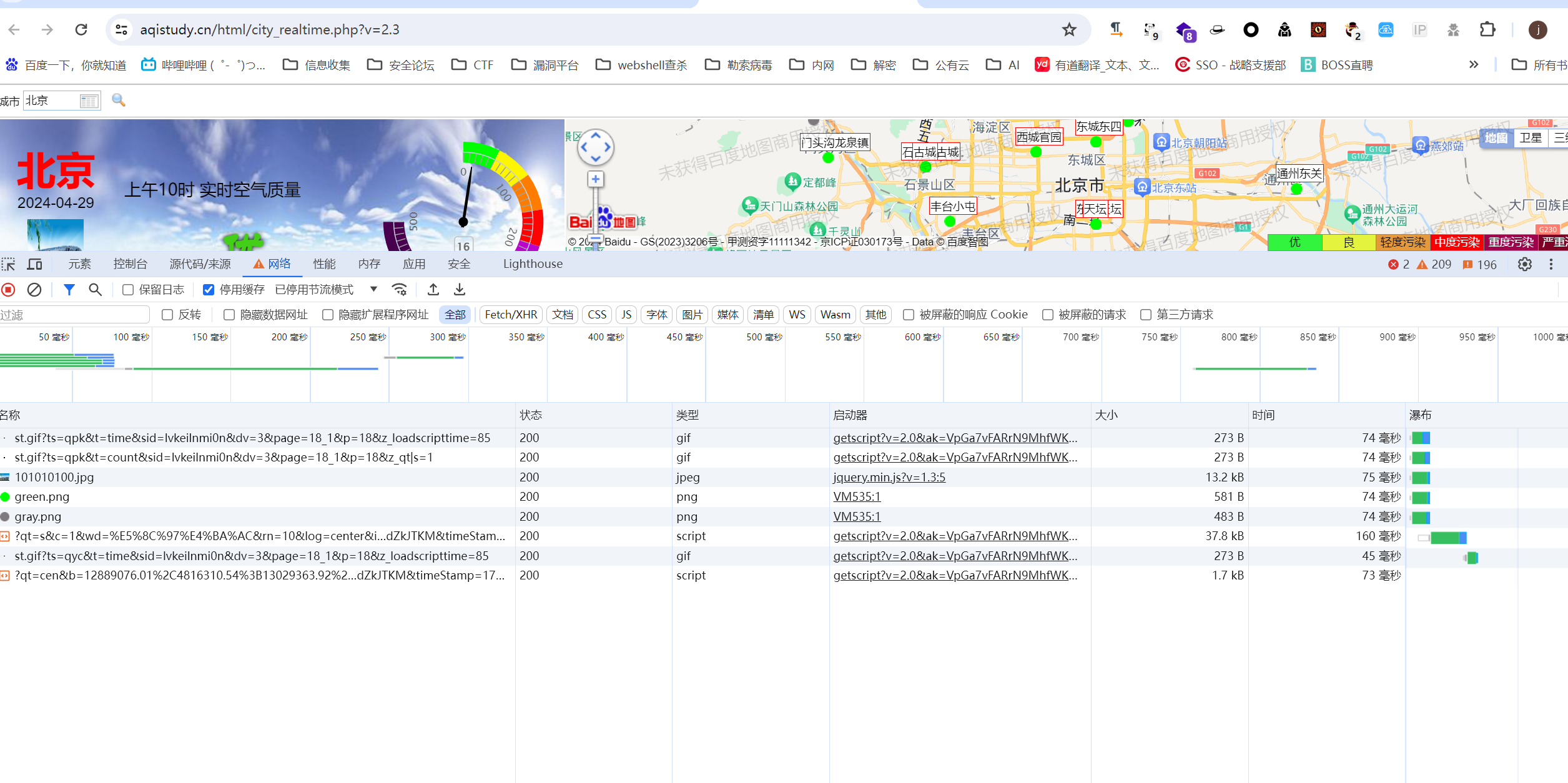This screenshot has height=783, width=1568.
Task: Toggle the device toolbar icon
Action: coord(35,264)
